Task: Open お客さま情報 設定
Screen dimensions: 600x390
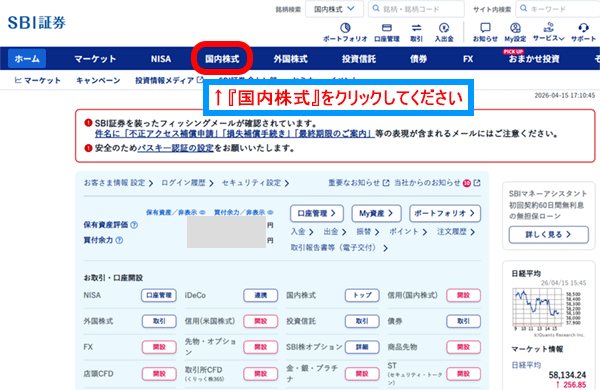Action: coord(118,183)
